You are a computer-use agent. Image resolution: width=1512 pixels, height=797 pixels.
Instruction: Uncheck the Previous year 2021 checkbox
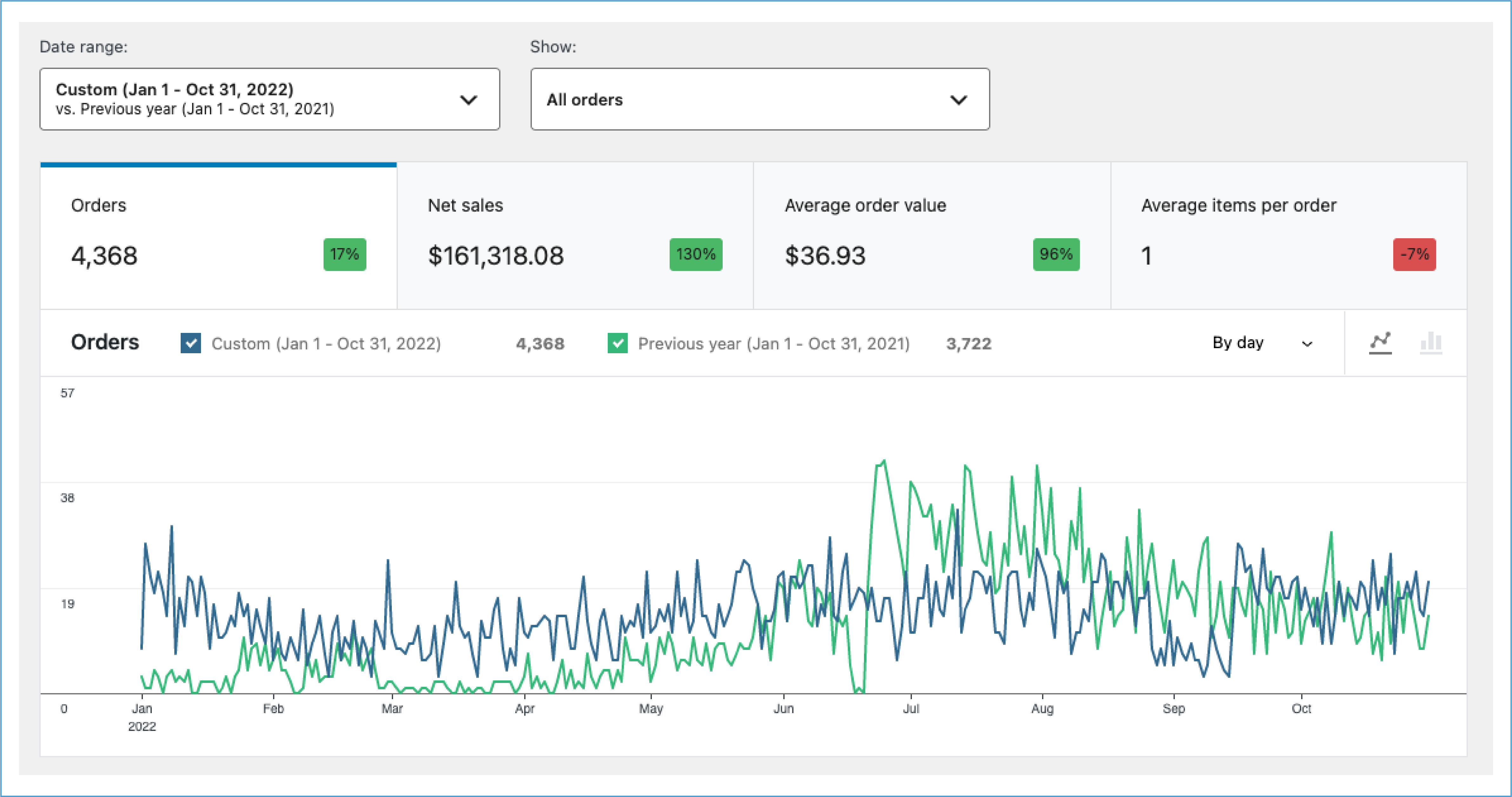pos(618,343)
